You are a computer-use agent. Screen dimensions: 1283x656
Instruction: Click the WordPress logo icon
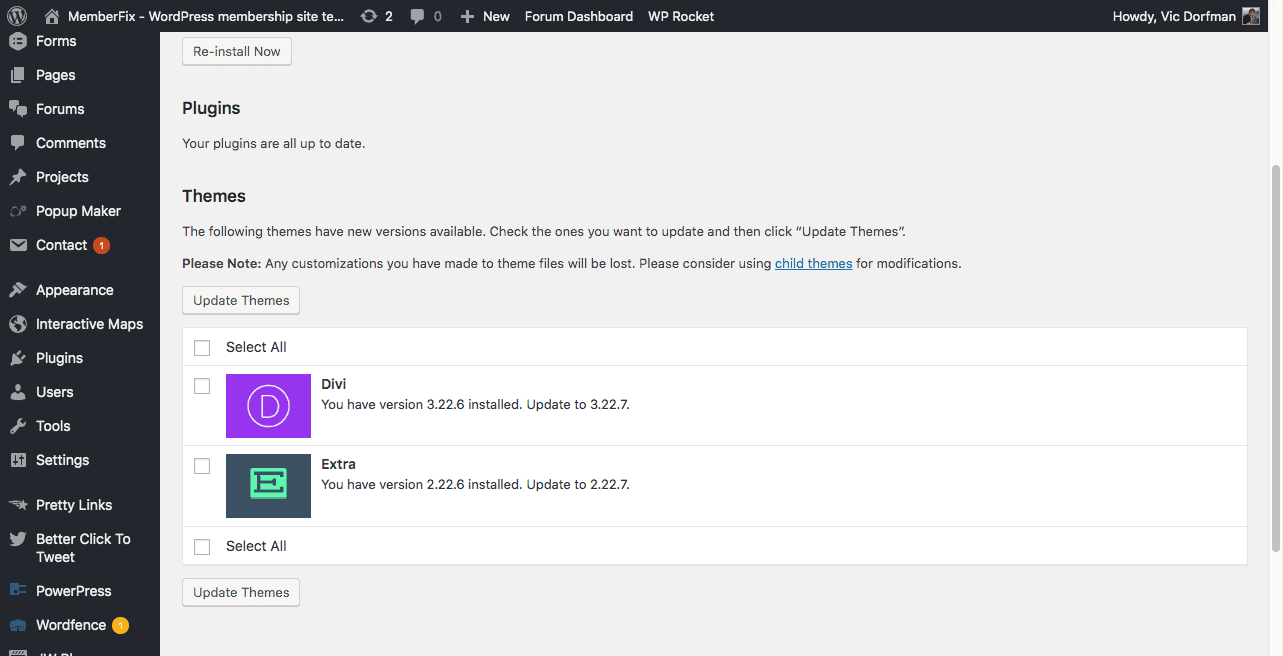tap(16, 16)
